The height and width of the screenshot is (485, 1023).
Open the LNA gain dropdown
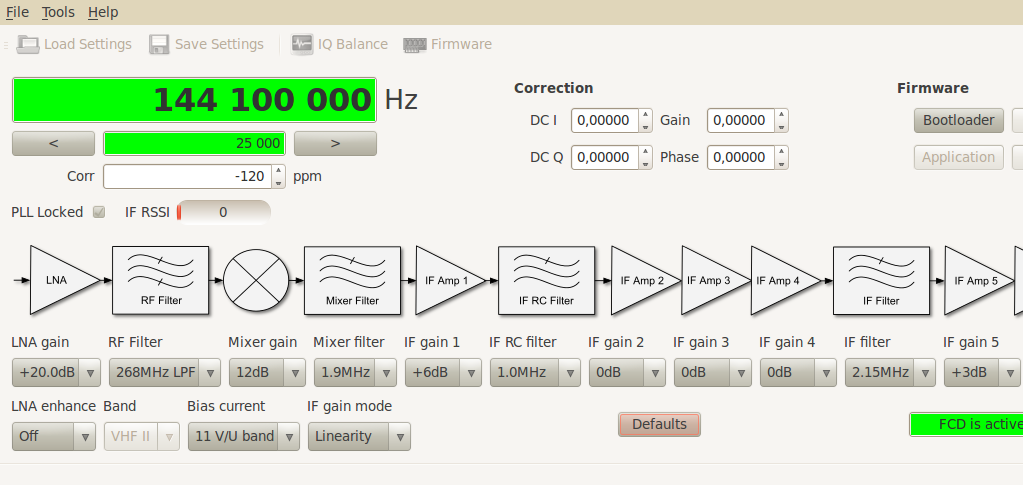(56, 373)
